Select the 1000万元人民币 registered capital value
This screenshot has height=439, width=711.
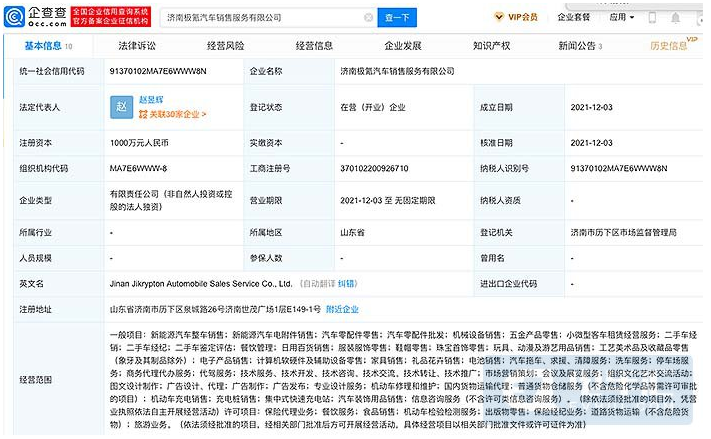coord(139,143)
